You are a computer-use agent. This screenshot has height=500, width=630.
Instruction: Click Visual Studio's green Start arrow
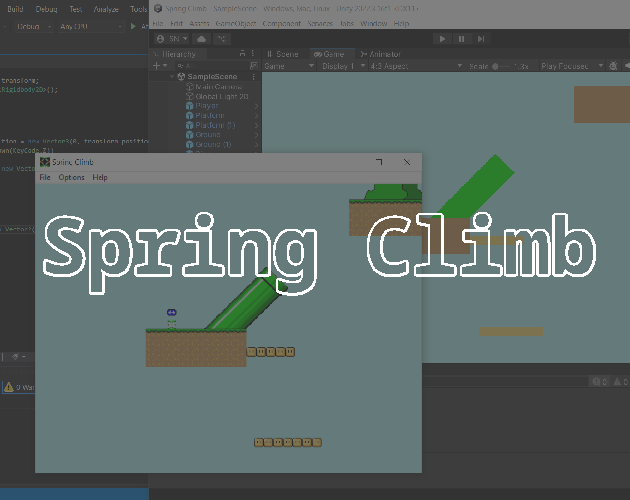(133, 27)
